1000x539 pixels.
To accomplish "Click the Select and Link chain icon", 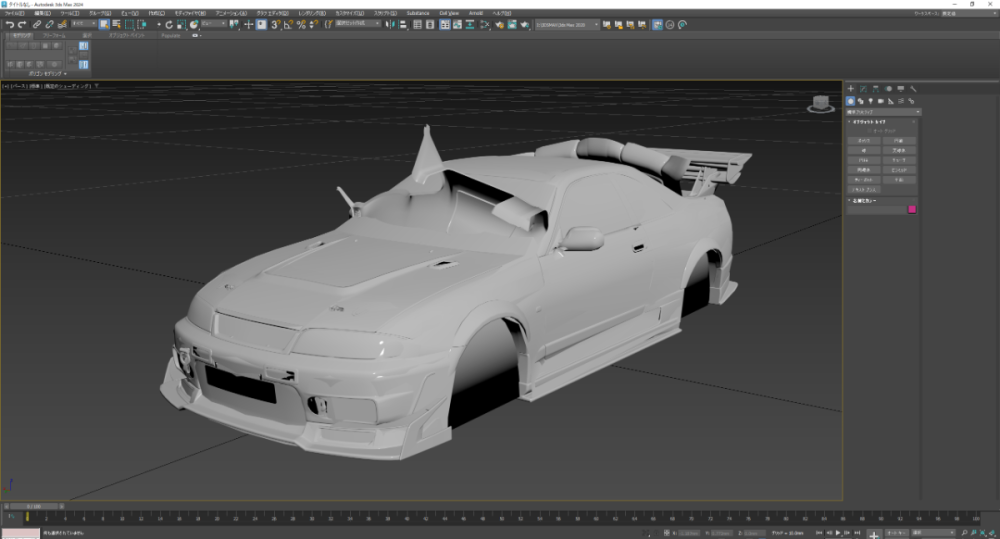I will 37,24.
